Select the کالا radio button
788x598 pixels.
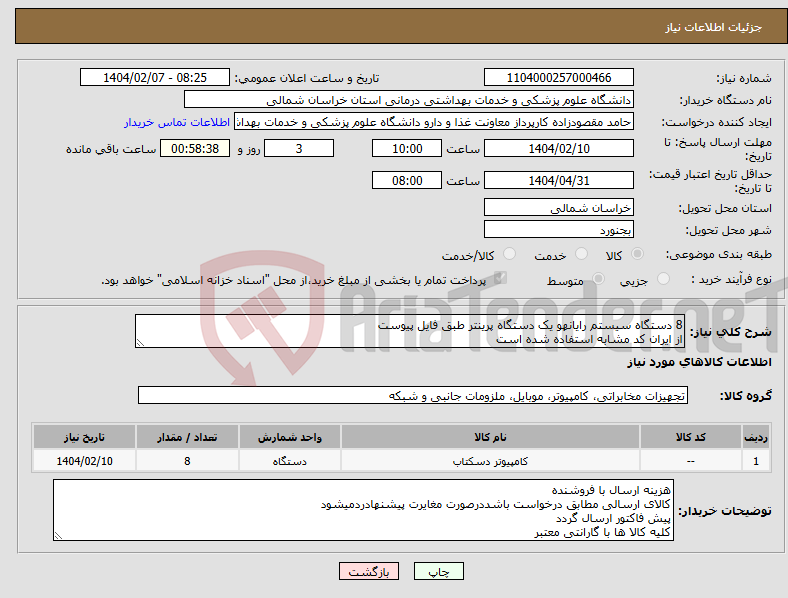(x=637, y=254)
